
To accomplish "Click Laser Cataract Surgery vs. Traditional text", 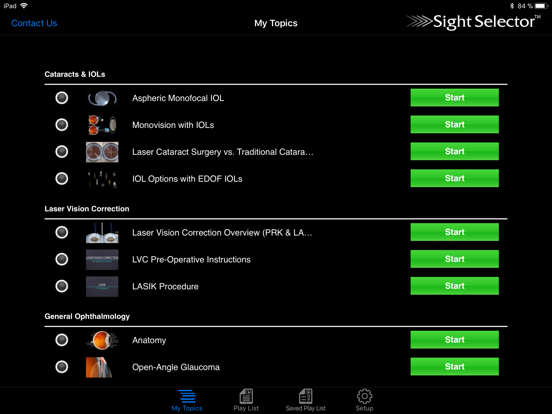I will pyautogui.click(x=223, y=152).
